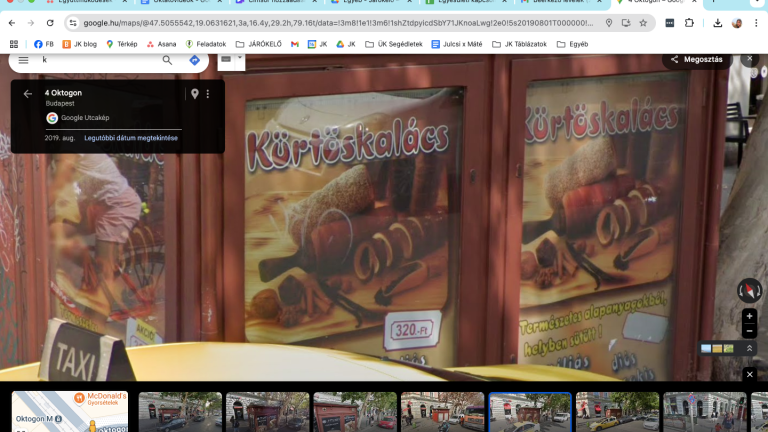Expand the Egyéb bookmarks folder
The width and height of the screenshot is (768, 432).
coord(573,44)
